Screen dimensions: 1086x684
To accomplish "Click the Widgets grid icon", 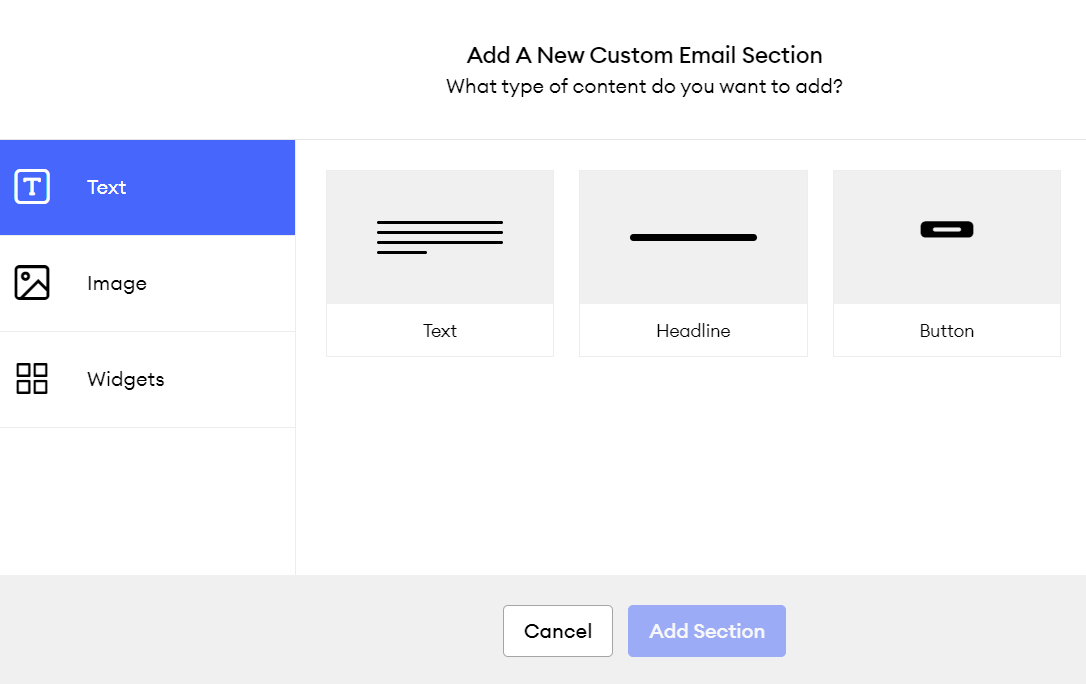I will pos(31,379).
